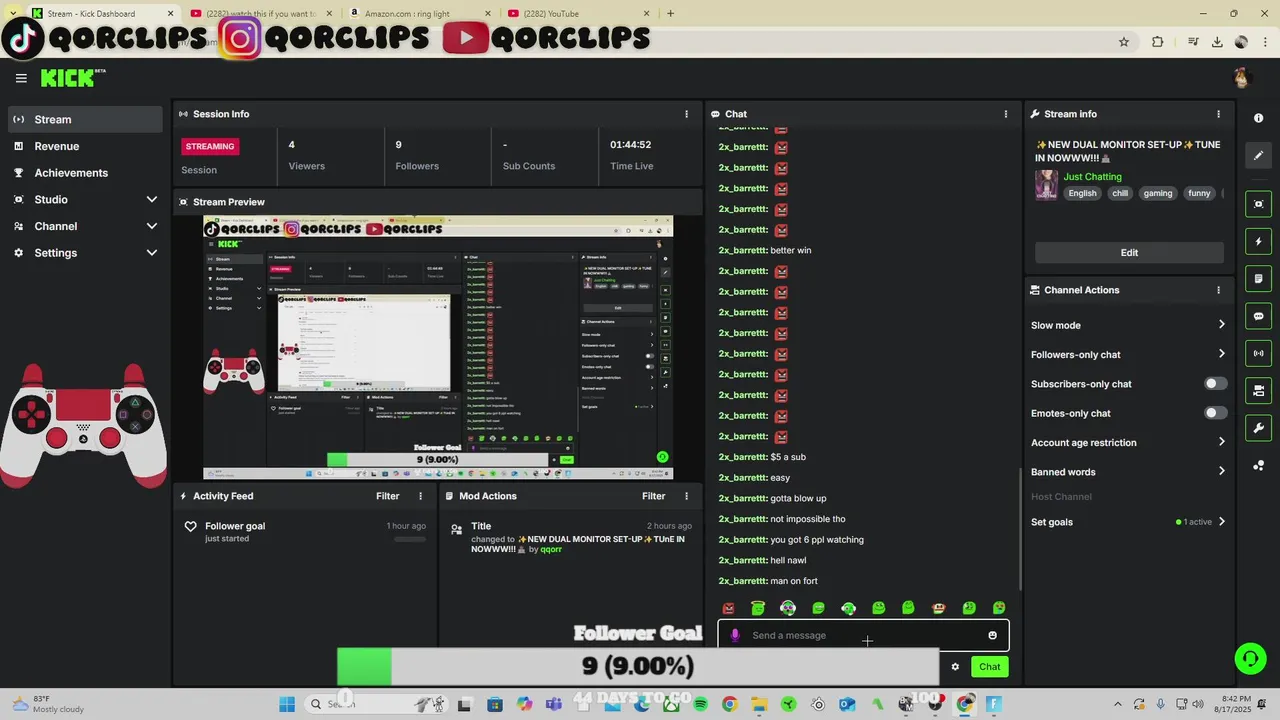The image size is (1280, 720).
Task: Open Activity Feed three-dot options
Action: click(x=420, y=496)
